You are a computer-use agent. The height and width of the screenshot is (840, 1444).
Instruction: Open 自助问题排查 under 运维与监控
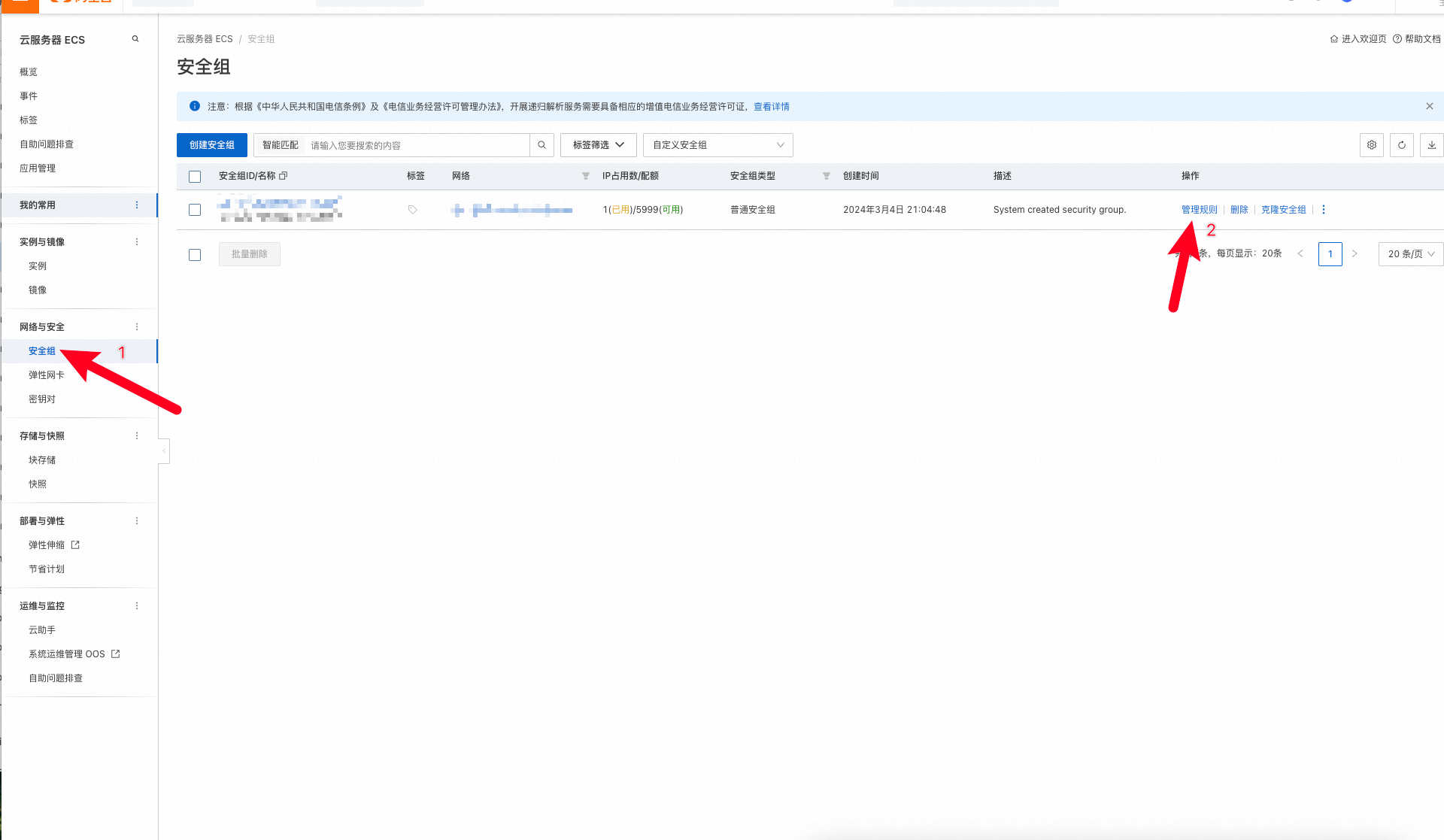(56, 678)
